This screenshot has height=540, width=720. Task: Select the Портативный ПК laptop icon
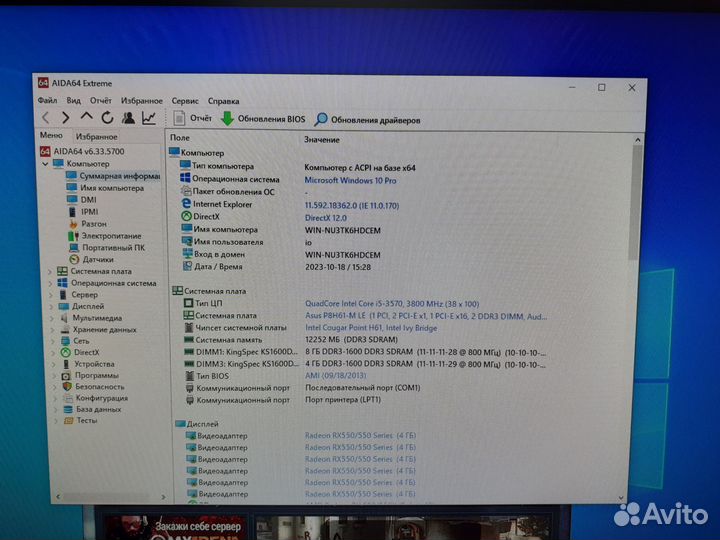click(x=73, y=248)
